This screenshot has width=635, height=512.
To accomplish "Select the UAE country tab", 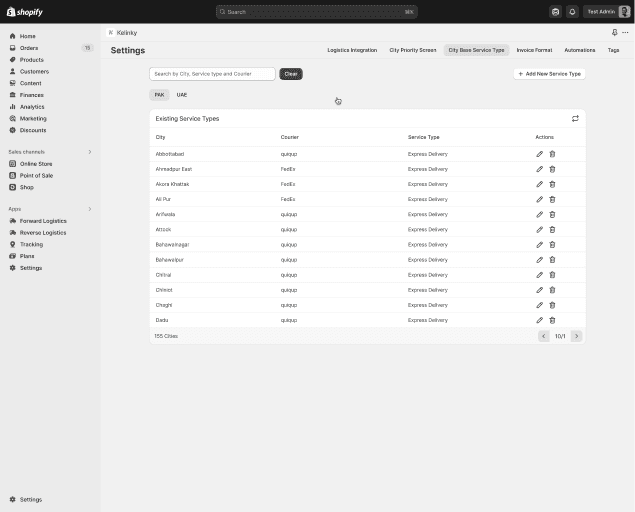I will pos(181,95).
